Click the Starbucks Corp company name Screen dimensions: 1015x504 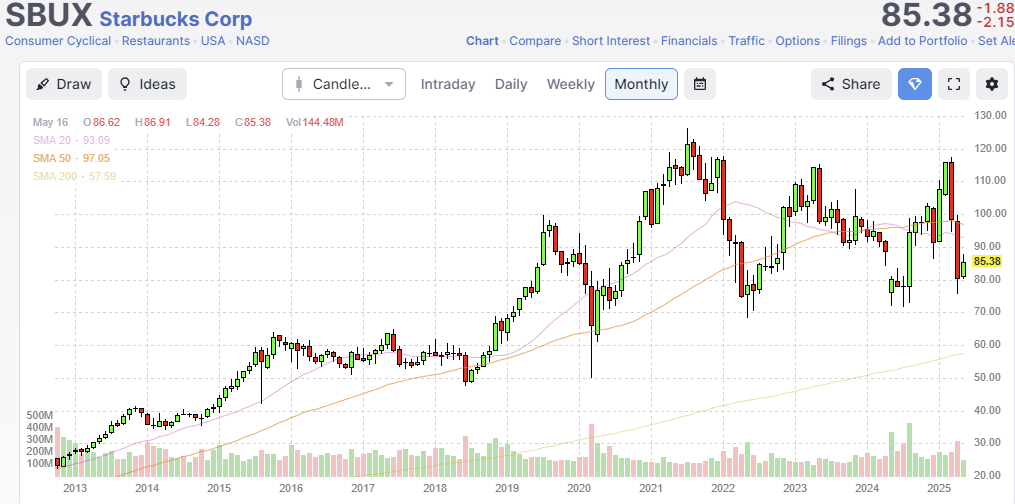tap(176, 19)
